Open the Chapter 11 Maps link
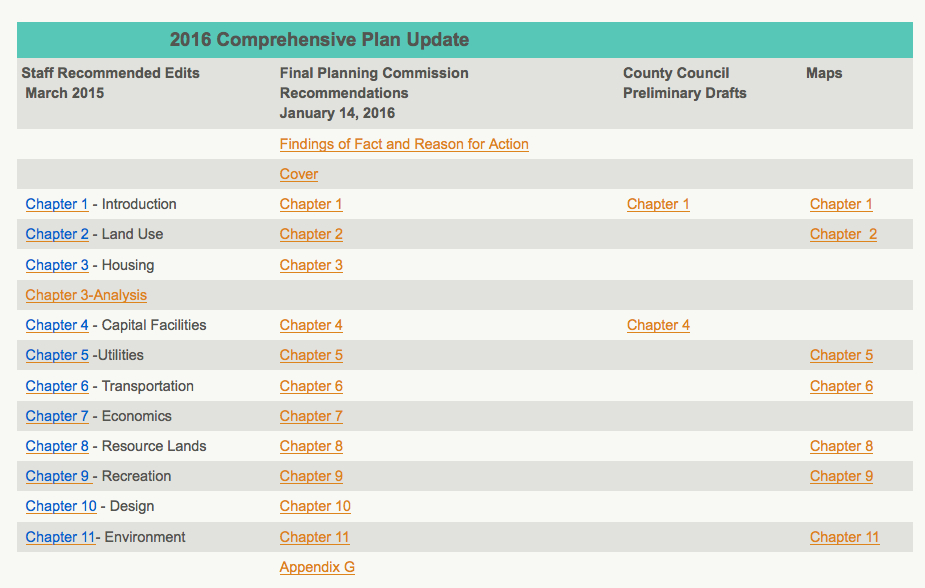The image size is (925, 588). 843,537
